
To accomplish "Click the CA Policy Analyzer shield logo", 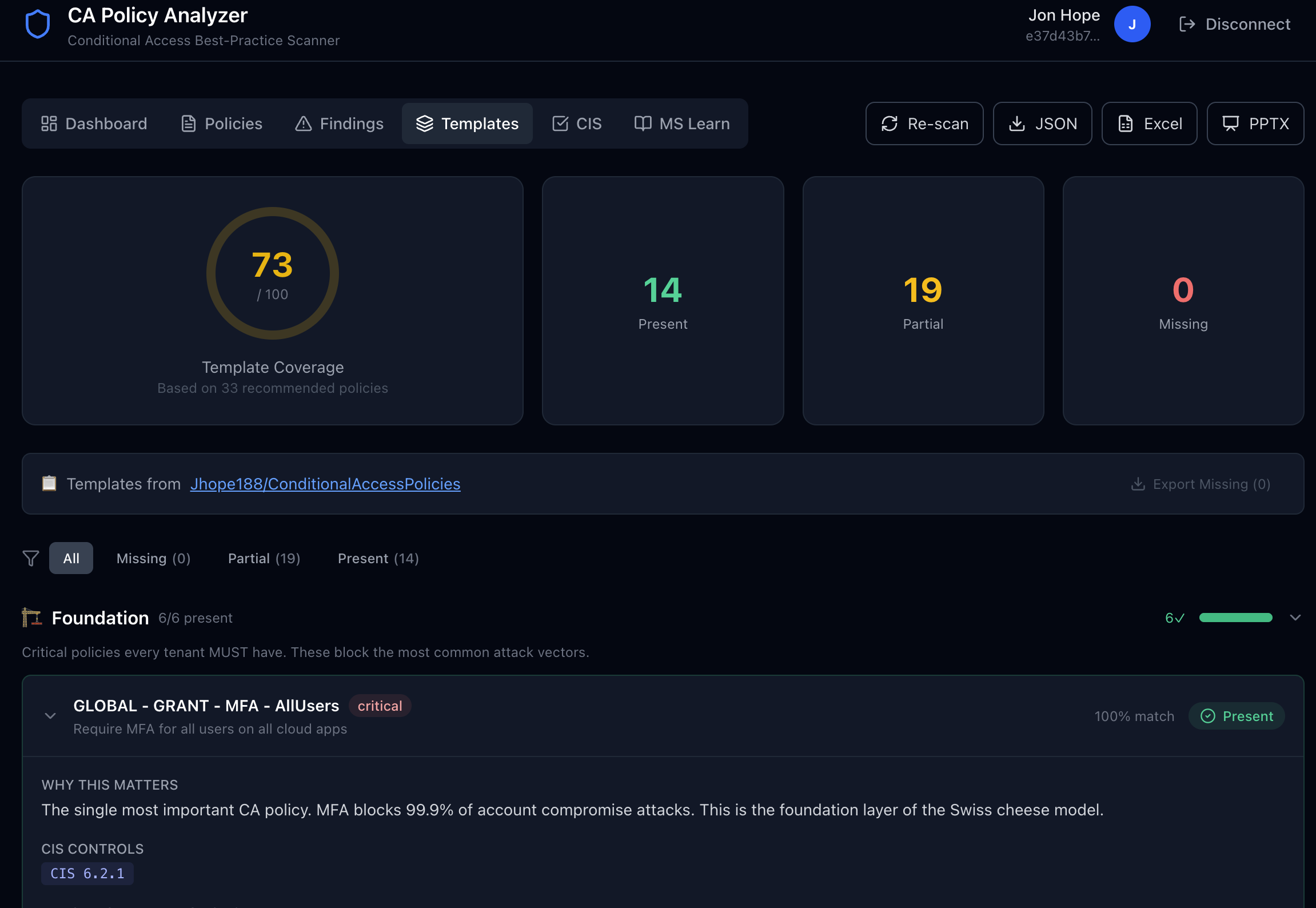I will click(38, 24).
